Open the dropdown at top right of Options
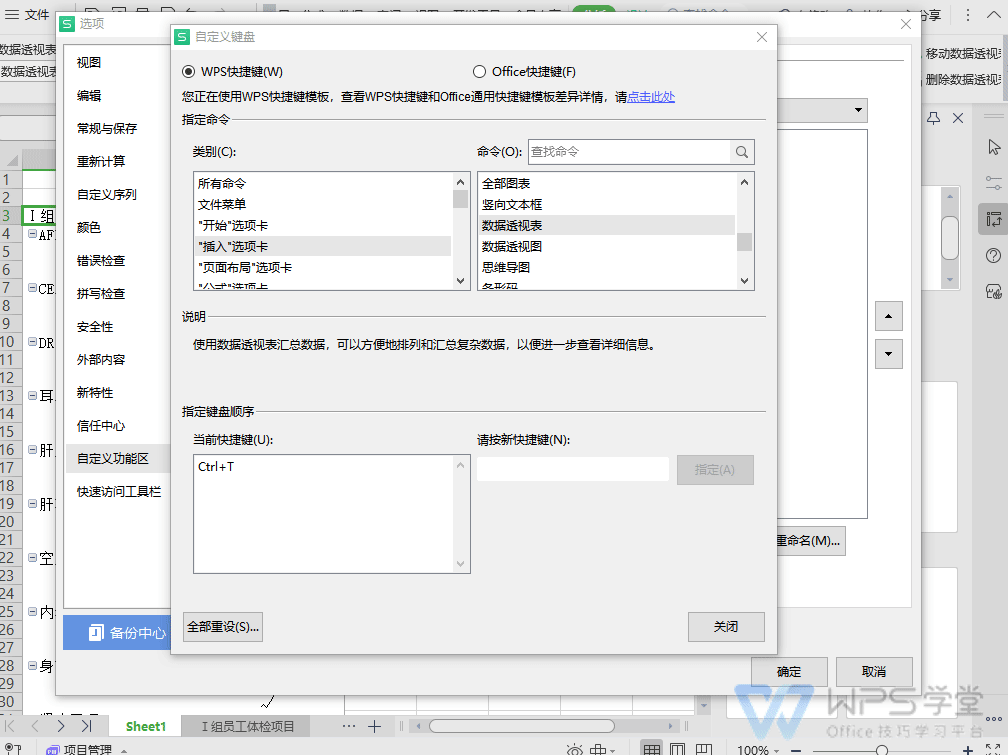The image size is (1008, 755). (x=858, y=110)
